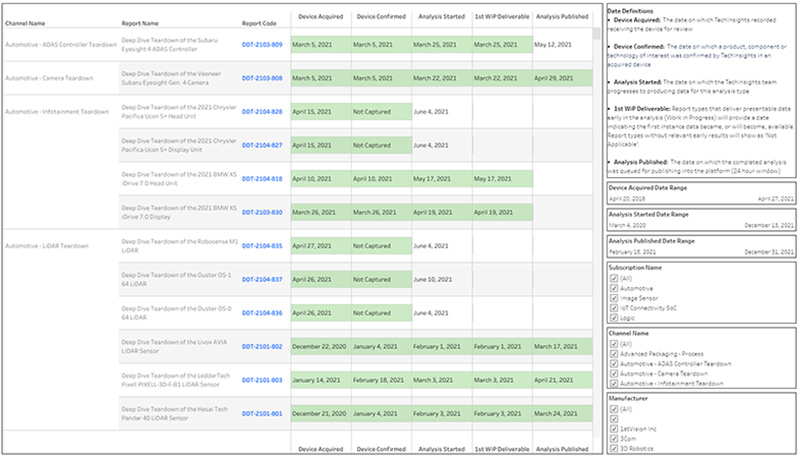Click the table's vertical scrollbar thumb
This screenshot has height=457, width=800.
[596, 34]
